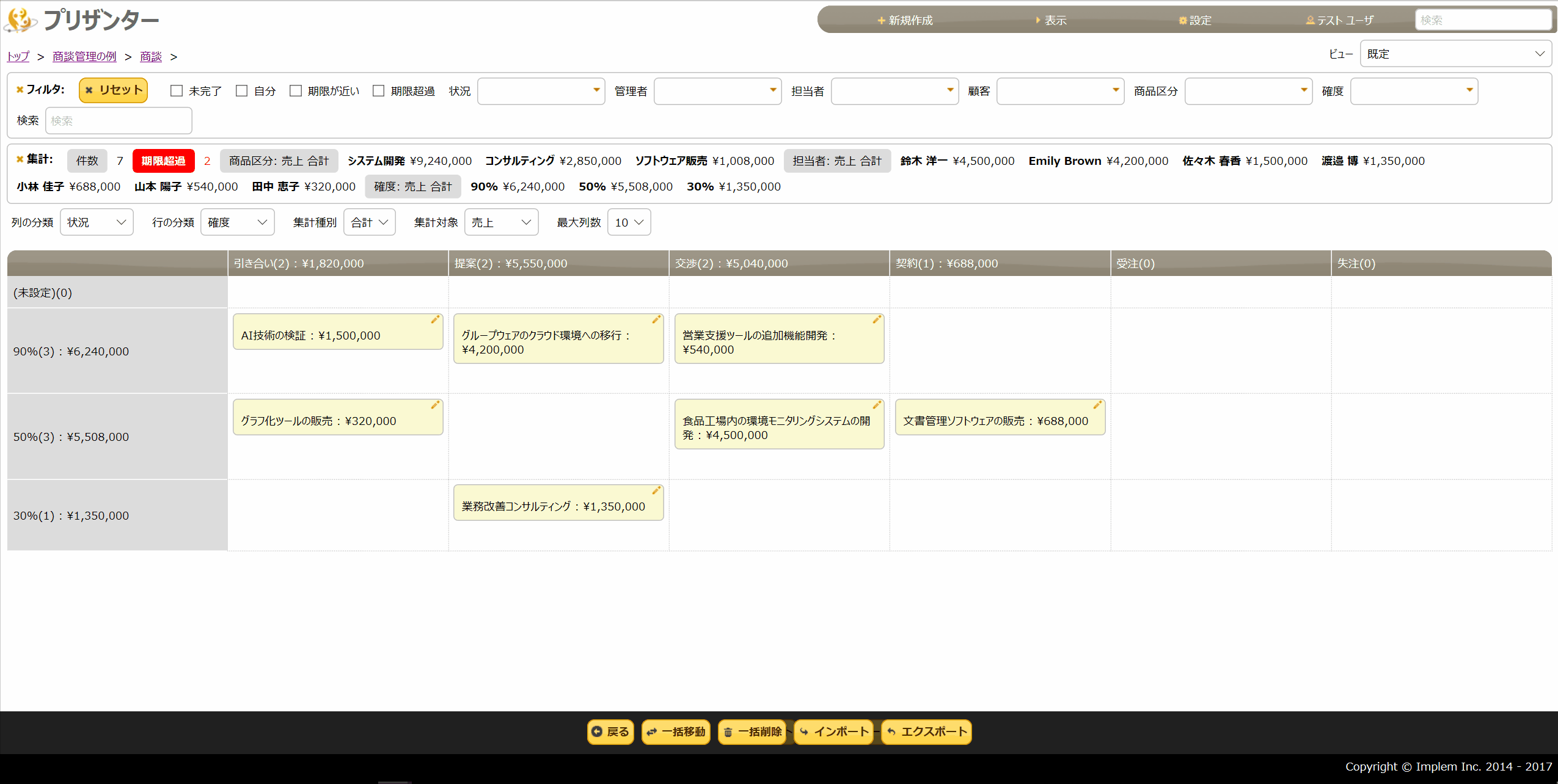
Task: Collapse the フィルタ section with its x icon
Action: [20, 90]
